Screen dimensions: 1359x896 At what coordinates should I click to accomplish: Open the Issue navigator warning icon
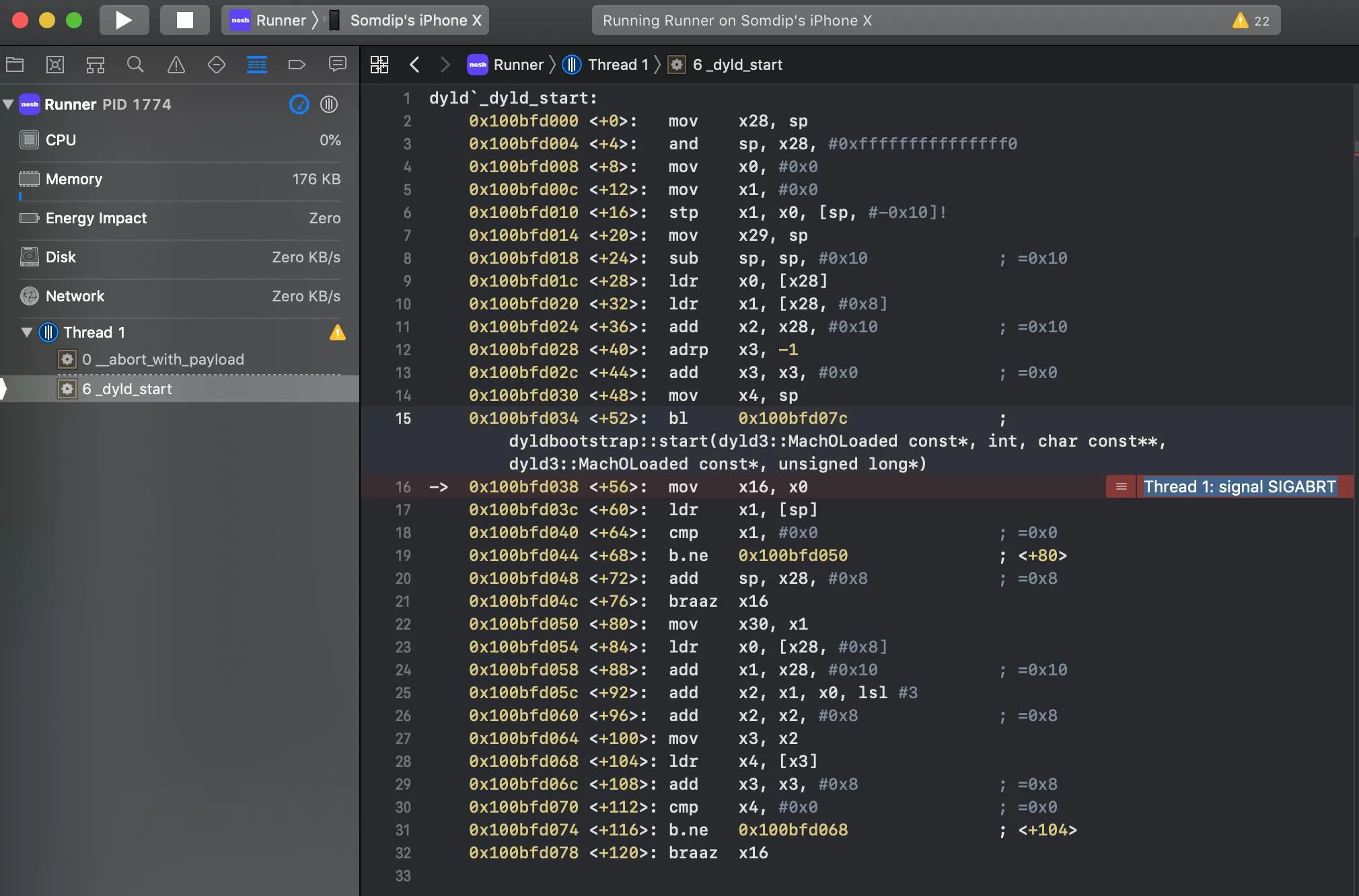point(176,65)
